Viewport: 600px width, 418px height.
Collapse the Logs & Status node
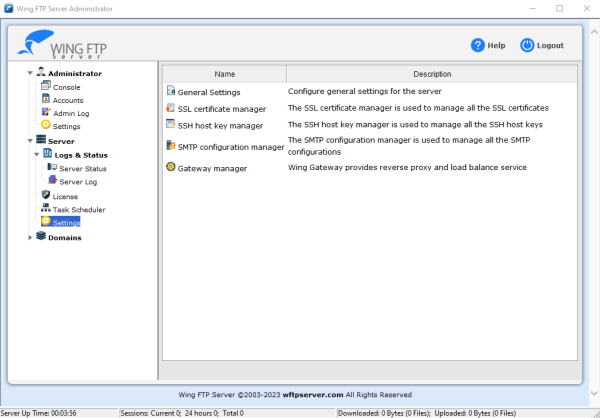(37, 155)
